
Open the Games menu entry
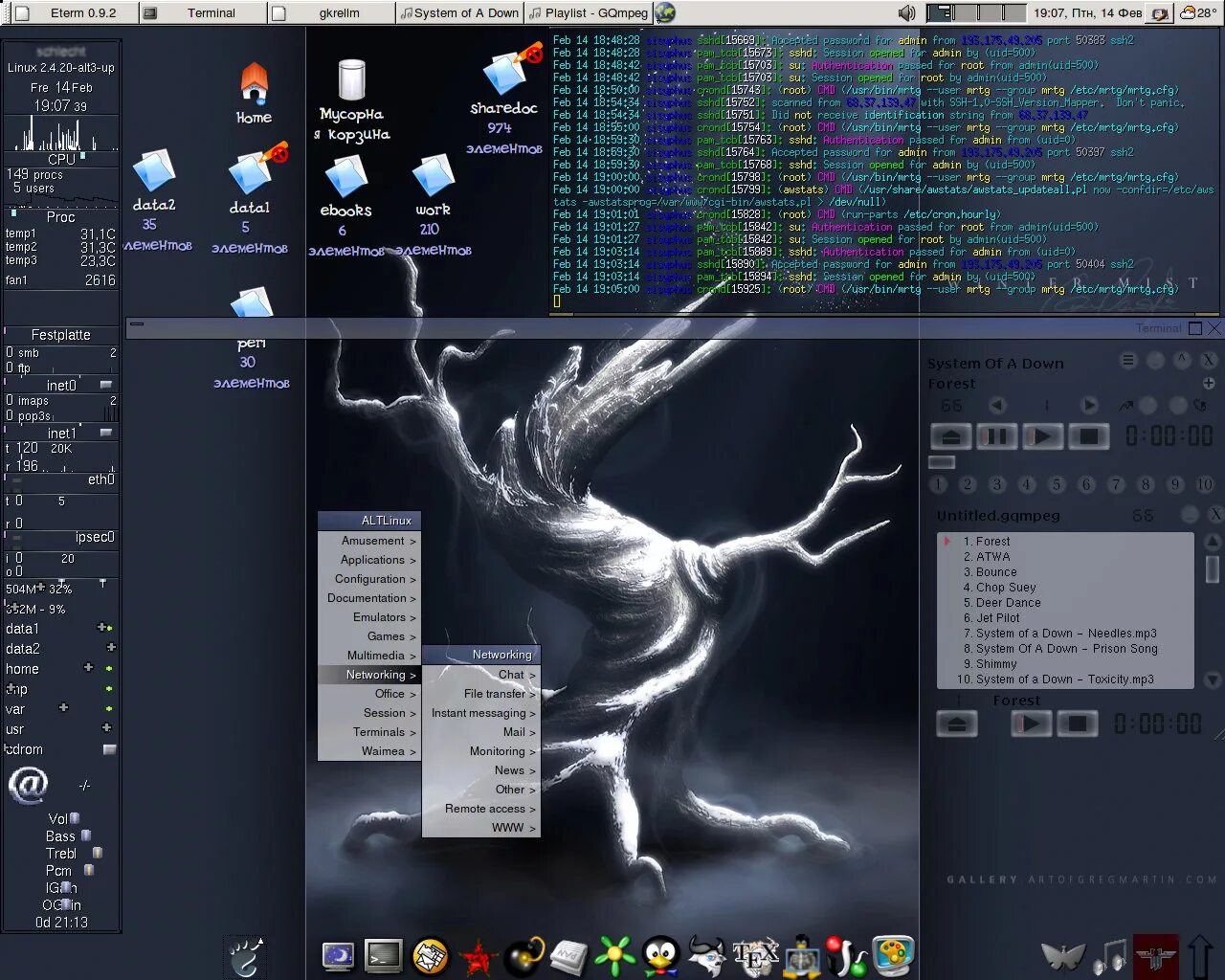[369, 636]
